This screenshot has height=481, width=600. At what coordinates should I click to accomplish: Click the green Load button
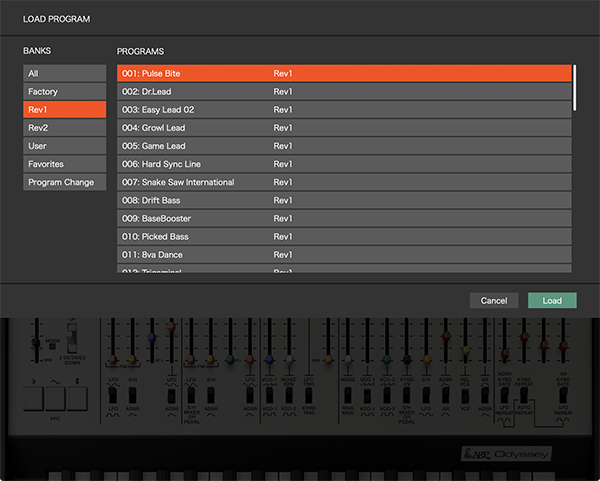[x=552, y=300]
